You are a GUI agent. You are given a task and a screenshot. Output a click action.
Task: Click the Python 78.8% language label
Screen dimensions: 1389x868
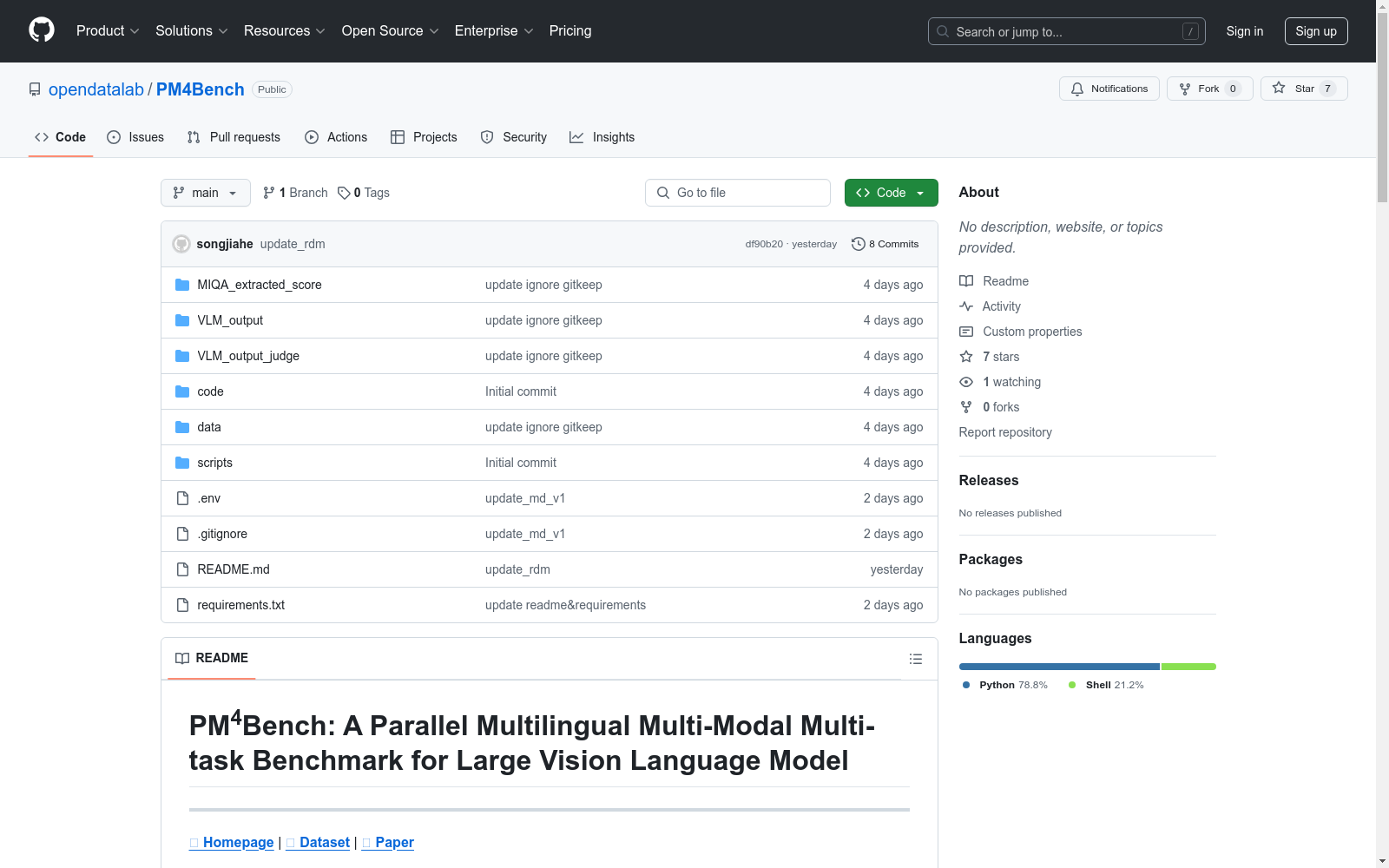1005,685
